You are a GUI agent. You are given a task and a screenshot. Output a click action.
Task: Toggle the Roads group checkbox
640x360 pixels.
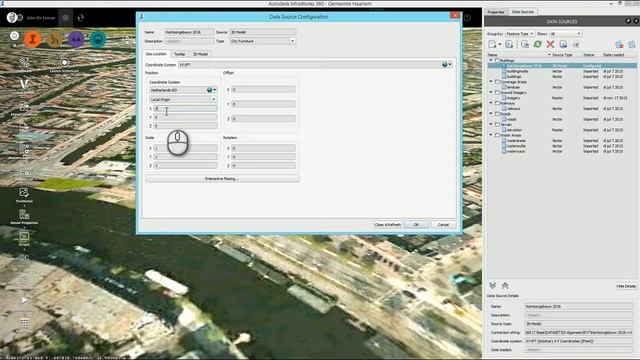(497, 114)
